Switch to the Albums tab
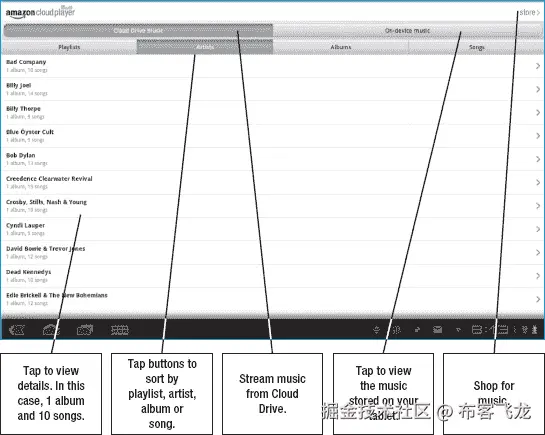The width and height of the screenshot is (545, 435). tap(341, 47)
